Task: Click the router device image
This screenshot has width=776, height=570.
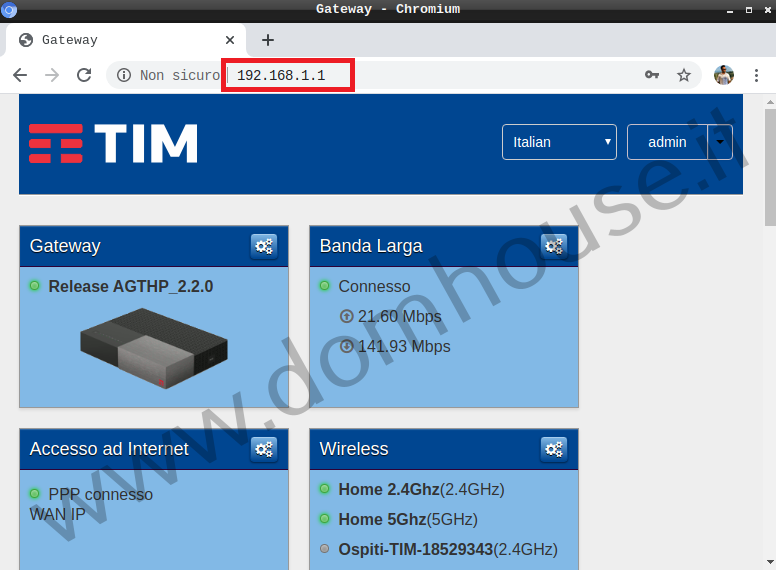Action: tap(154, 348)
